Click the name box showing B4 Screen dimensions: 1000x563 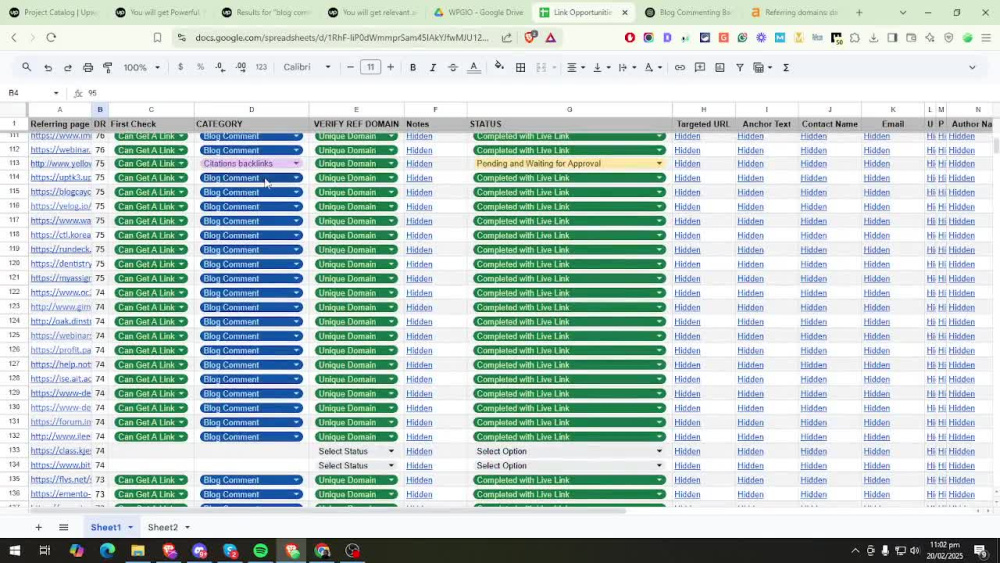(x=33, y=93)
